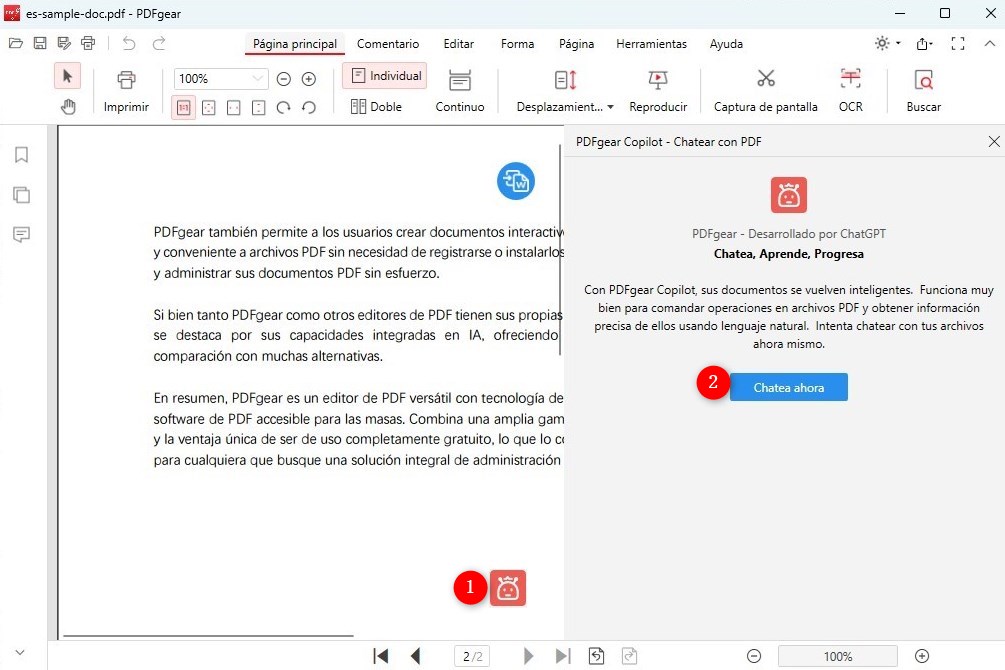Expand the sidebar bottom chevron
The width and height of the screenshot is (1005, 670).
[20, 653]
